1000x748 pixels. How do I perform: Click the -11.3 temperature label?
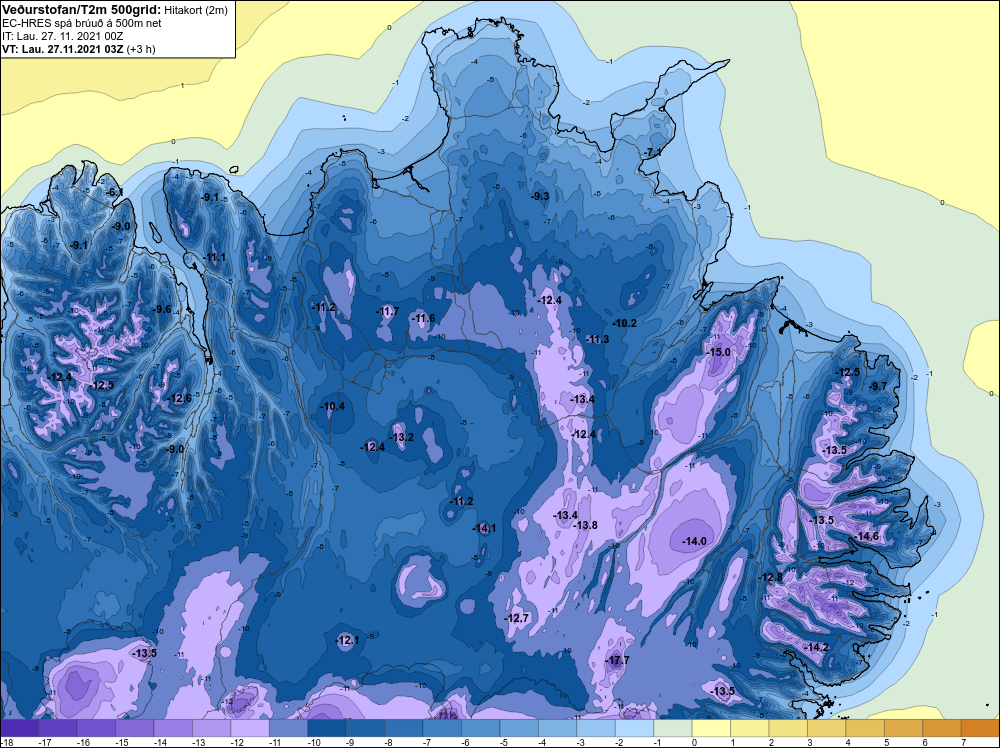pyautogui.click(x=598, y=339)
